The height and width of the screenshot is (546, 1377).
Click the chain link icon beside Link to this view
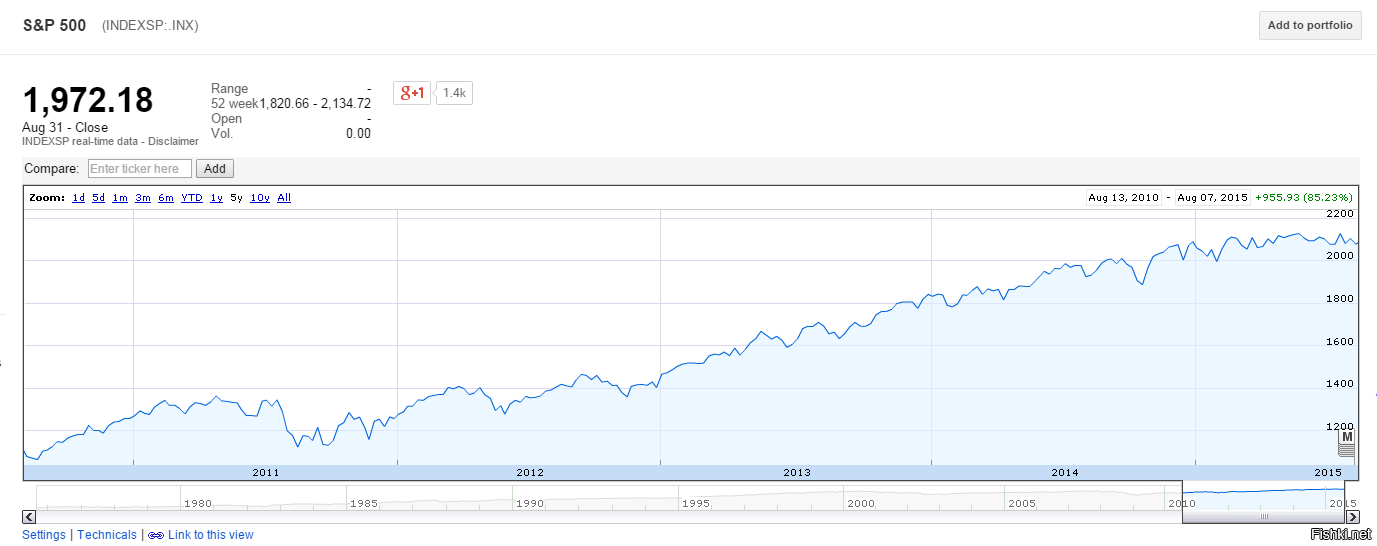point(156,535)
